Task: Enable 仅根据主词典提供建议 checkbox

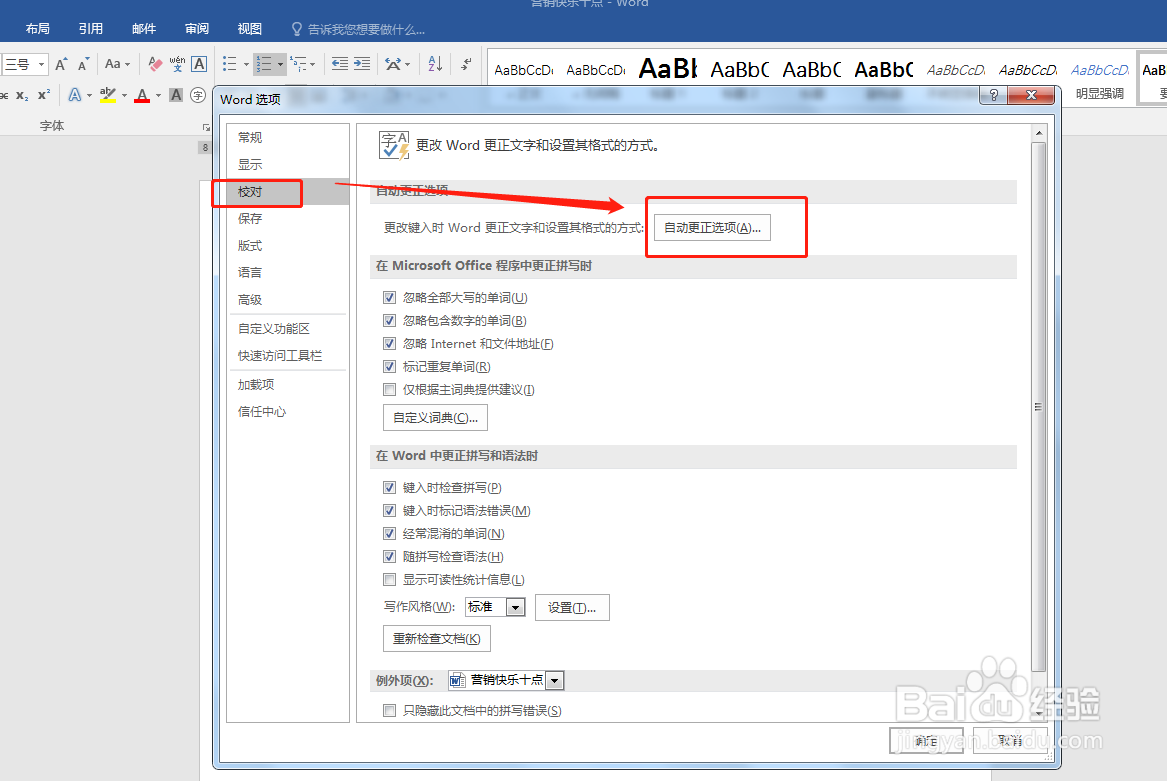Action: pos(389,389)
